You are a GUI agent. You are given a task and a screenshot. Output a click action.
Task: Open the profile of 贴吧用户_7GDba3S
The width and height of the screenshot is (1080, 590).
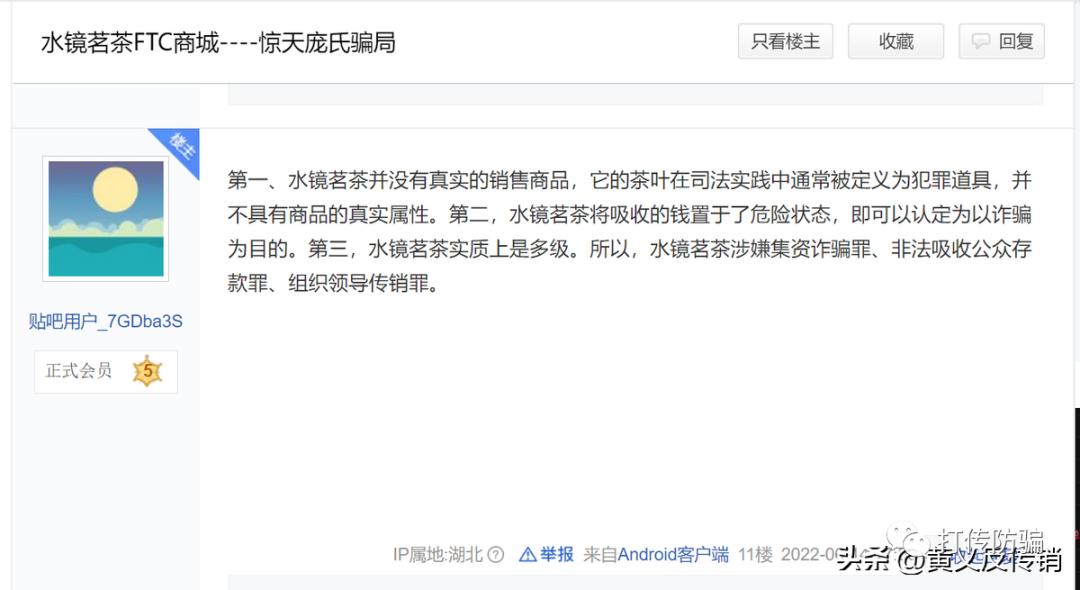click(x=105, y=322)
